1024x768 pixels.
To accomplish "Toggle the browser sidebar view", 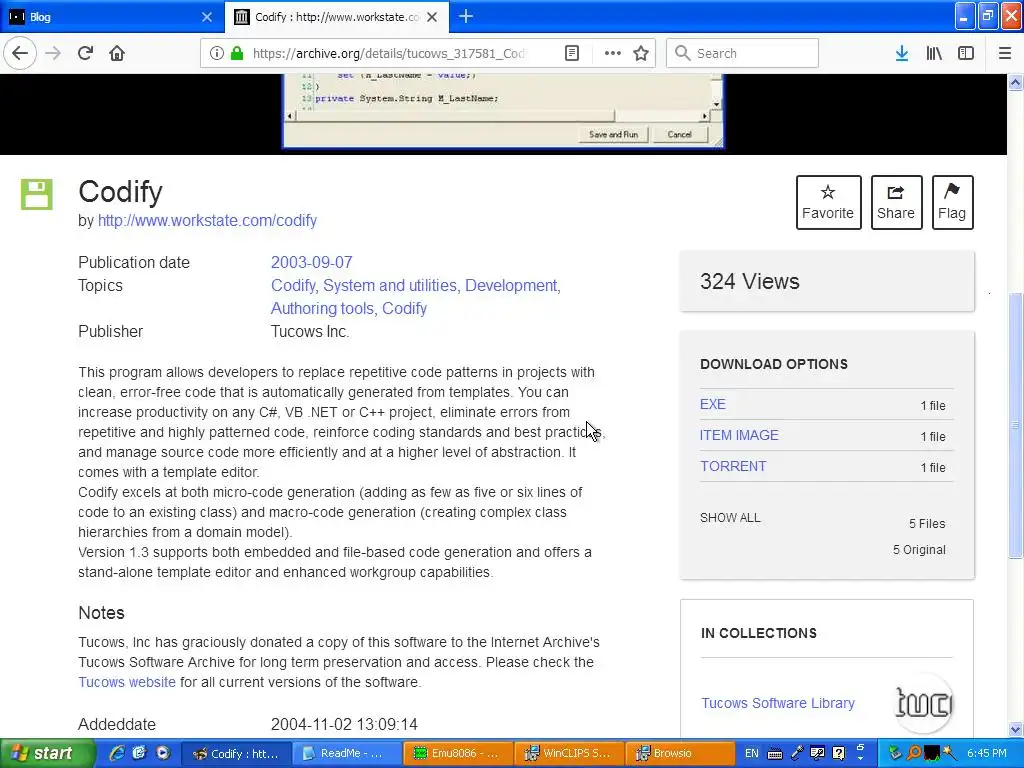I will coord(966,53).
